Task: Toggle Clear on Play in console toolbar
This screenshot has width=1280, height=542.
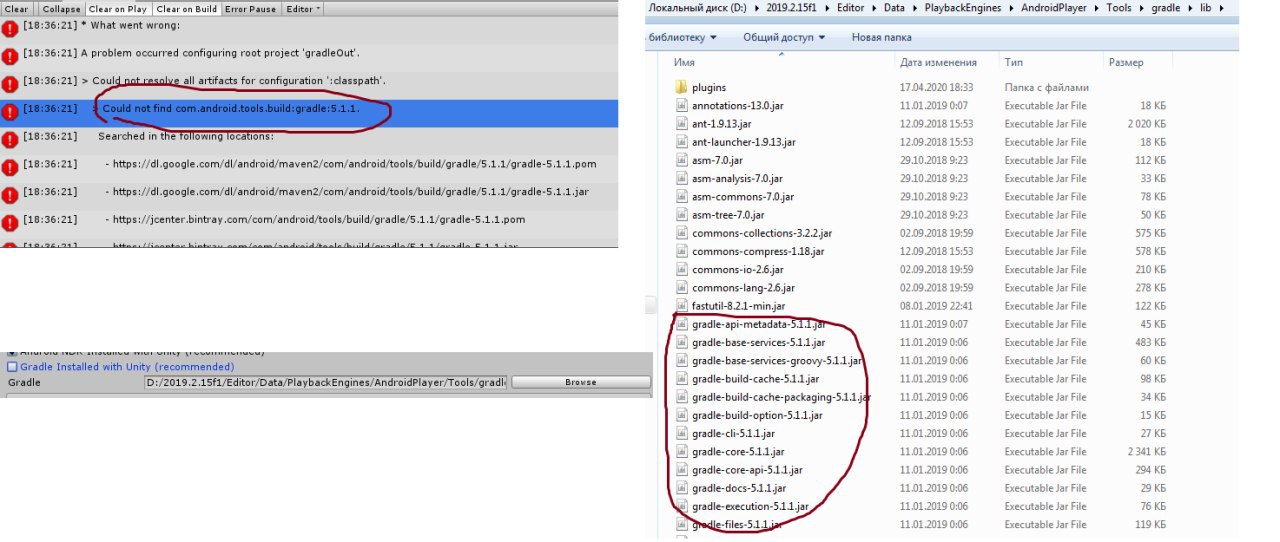Action: pyautogui.click(x=118, y=9)
